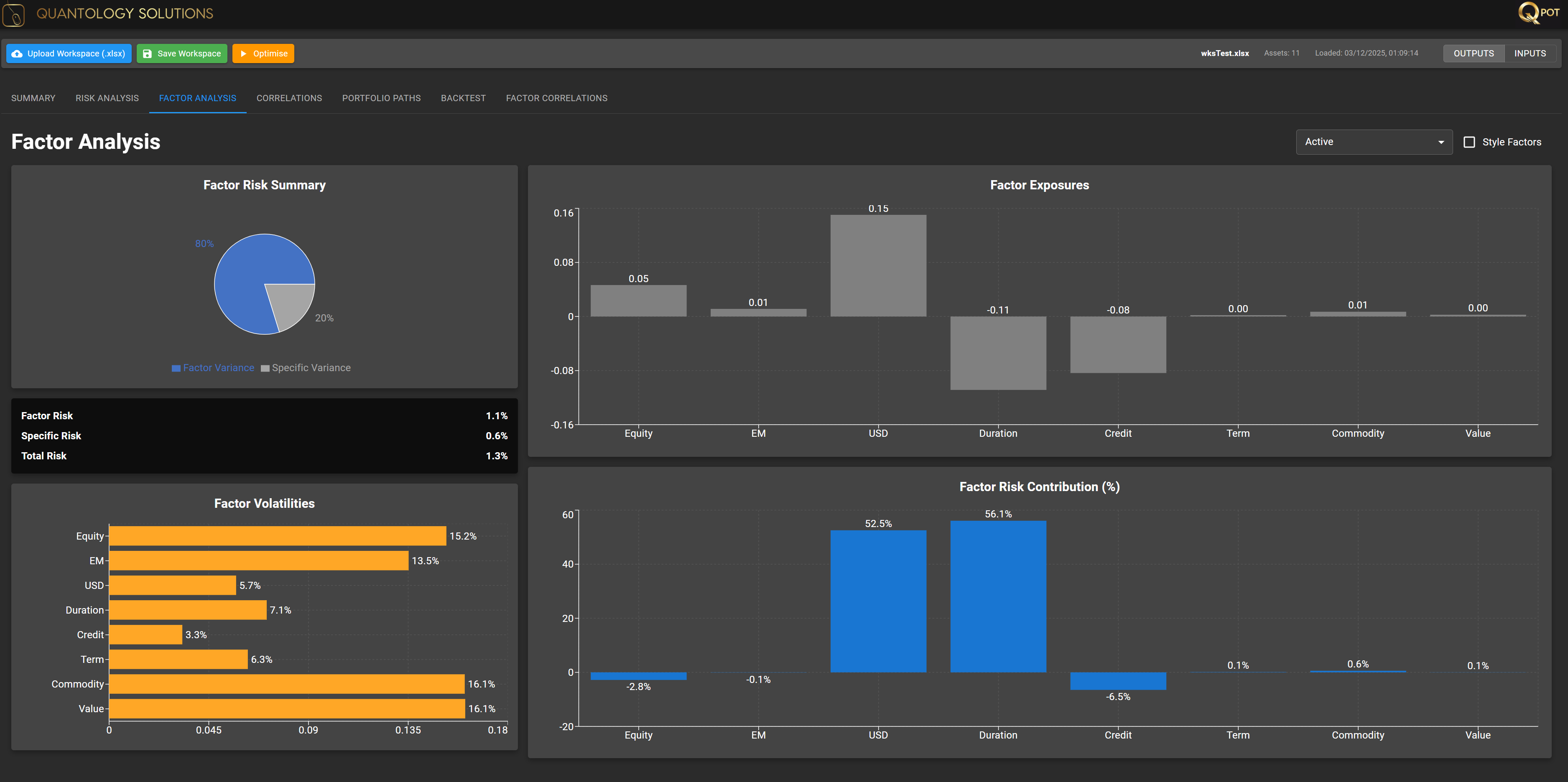This screenshot has height=782, width=1568.
Task: Click the Duration bar in Factor Risk Contribution
Action: pos(998,596)
